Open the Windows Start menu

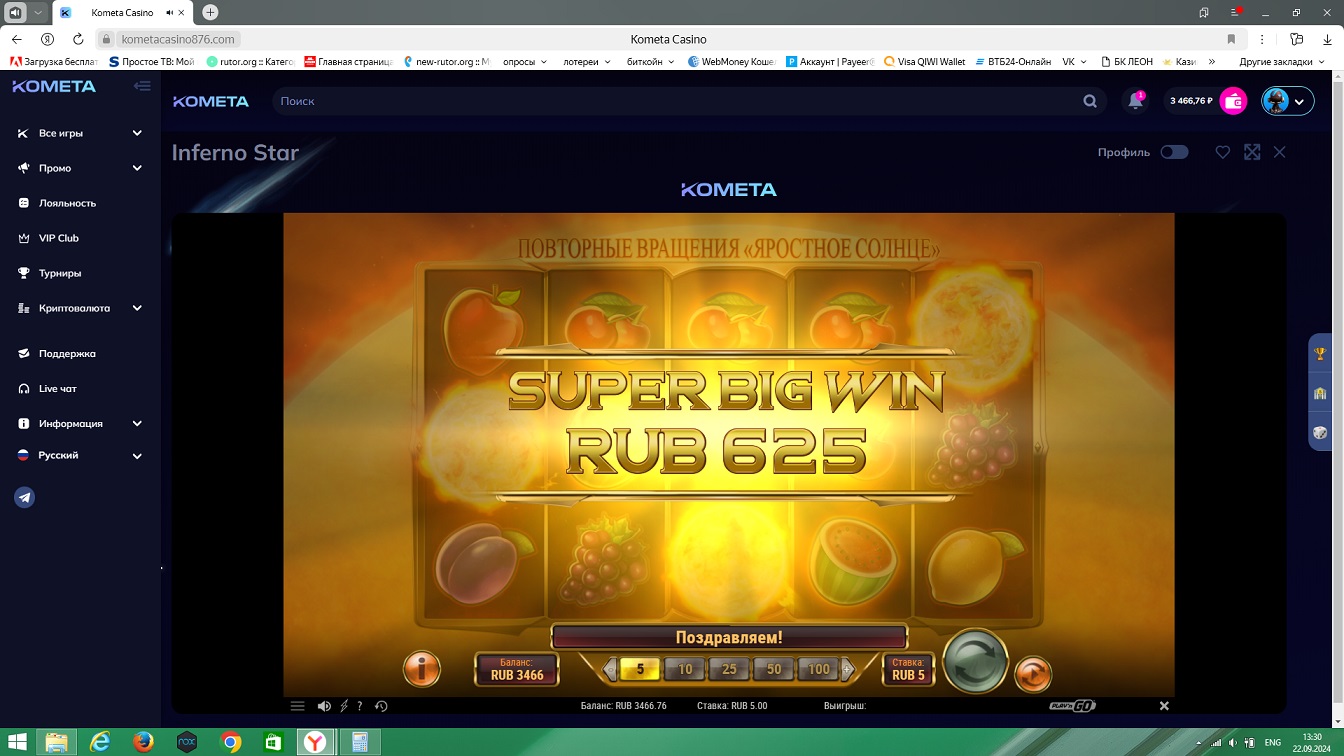(x=17, y=742)
